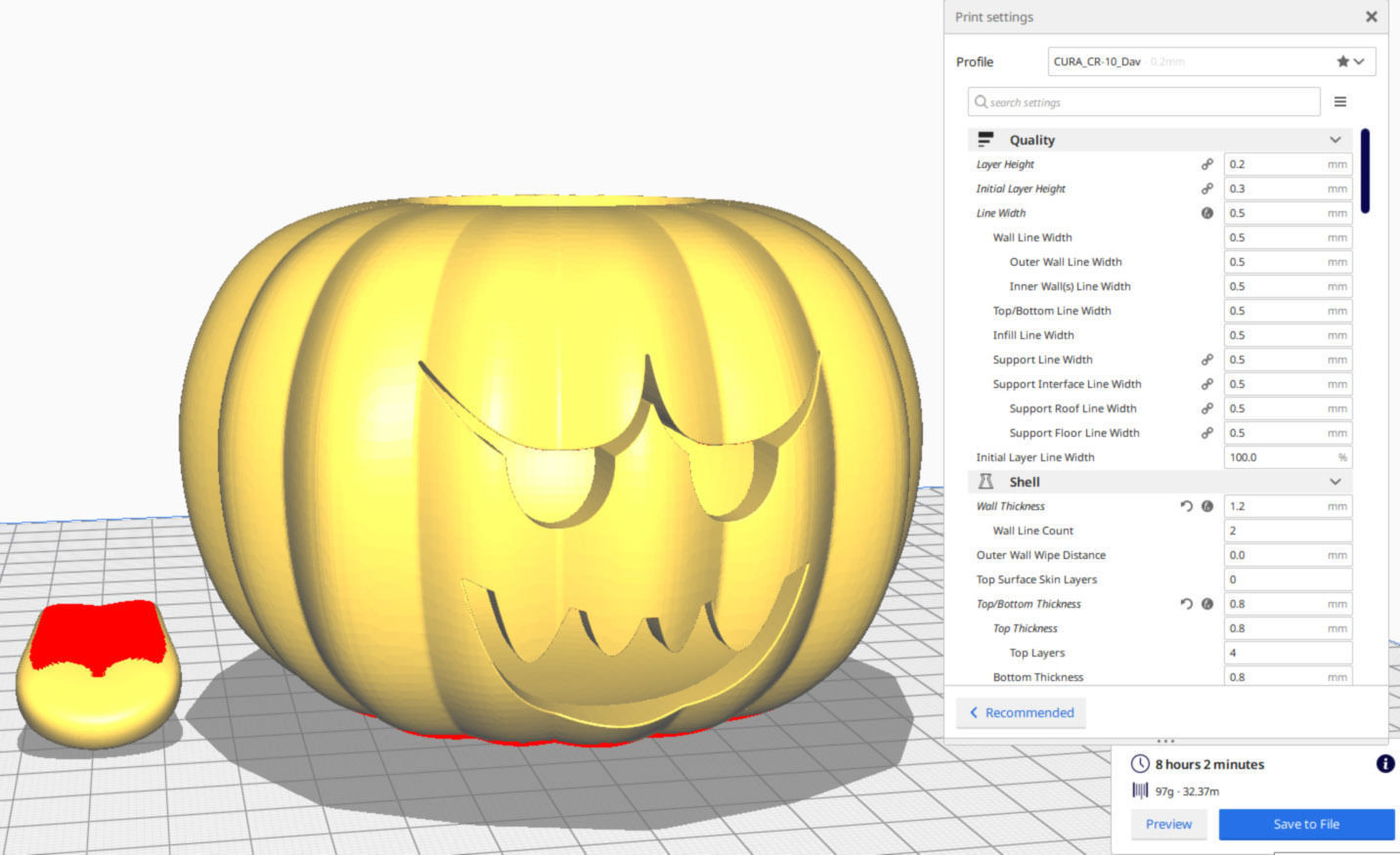Click the info icon beside Line Width
The height and width of the screenshot is (855, 1400).
[x=1207, y=212]
